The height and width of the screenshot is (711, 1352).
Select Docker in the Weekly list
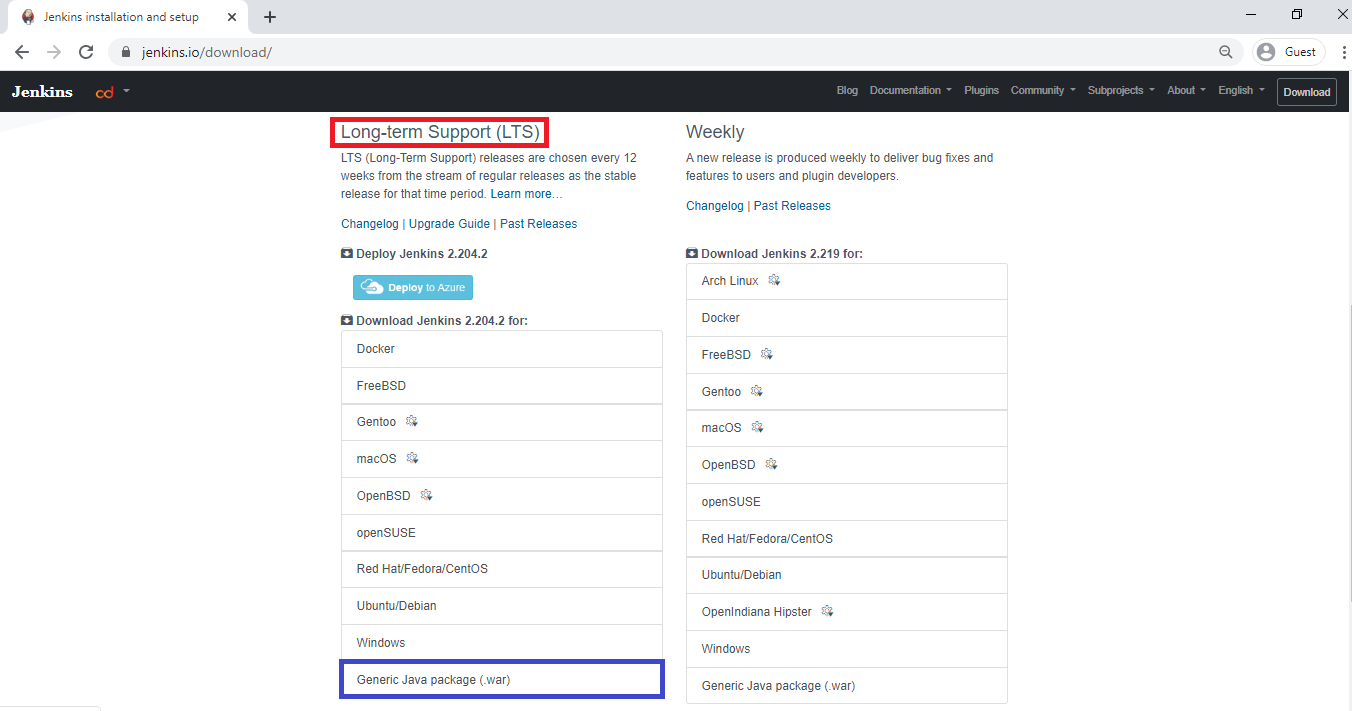coord(847,318)
